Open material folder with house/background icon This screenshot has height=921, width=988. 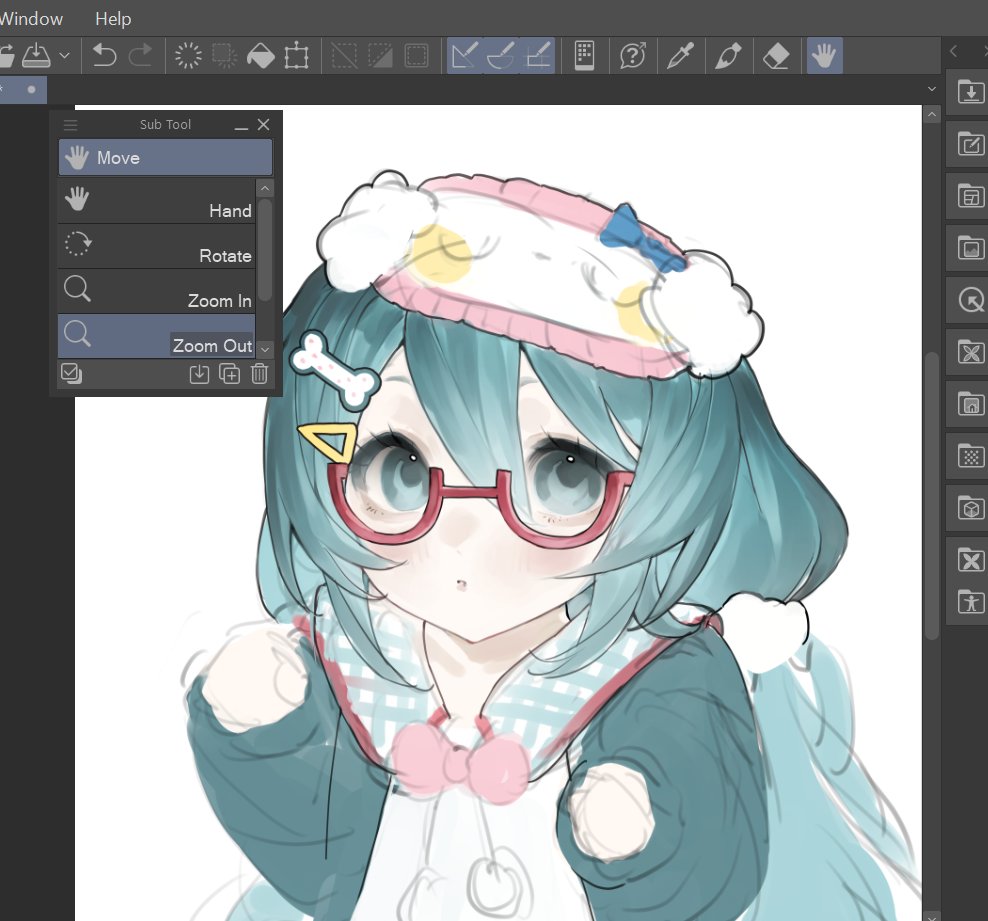970,404
